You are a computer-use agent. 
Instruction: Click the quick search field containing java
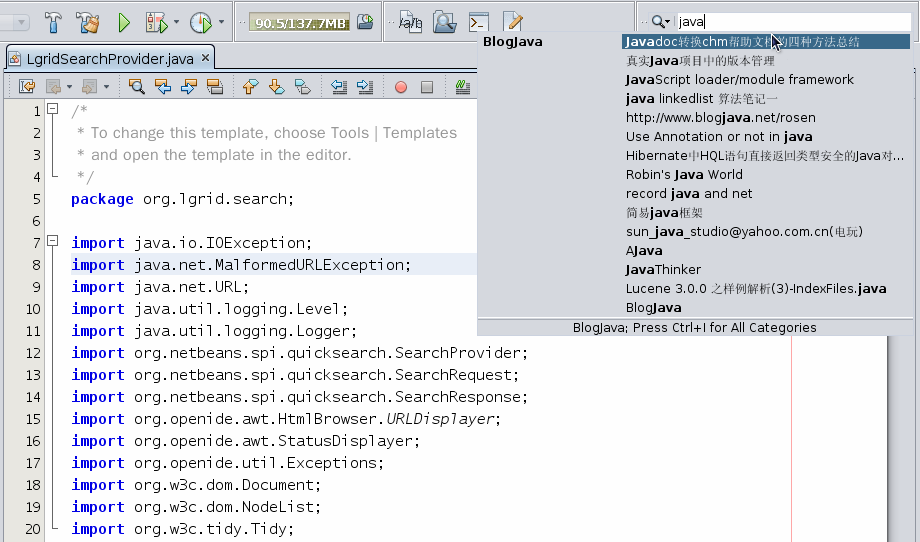point(793,22)
